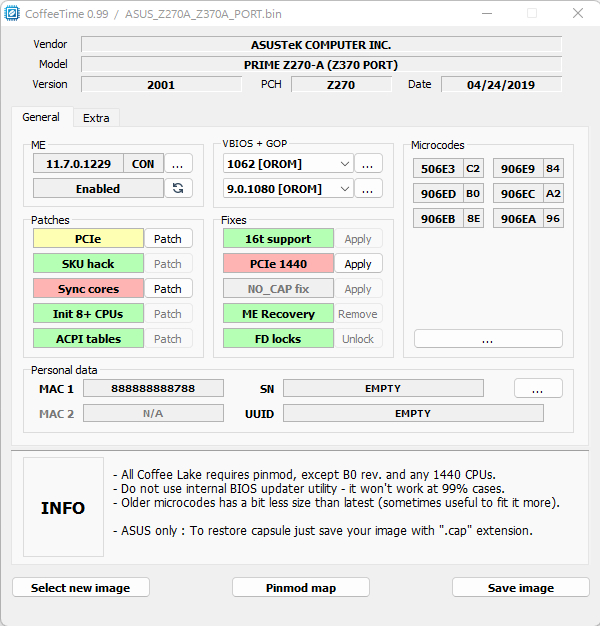Image resolution: width=600 pixels, height=626 pixels.
Task: Open the ME browse ellipsis button
Action: click(x=178, y=164)
